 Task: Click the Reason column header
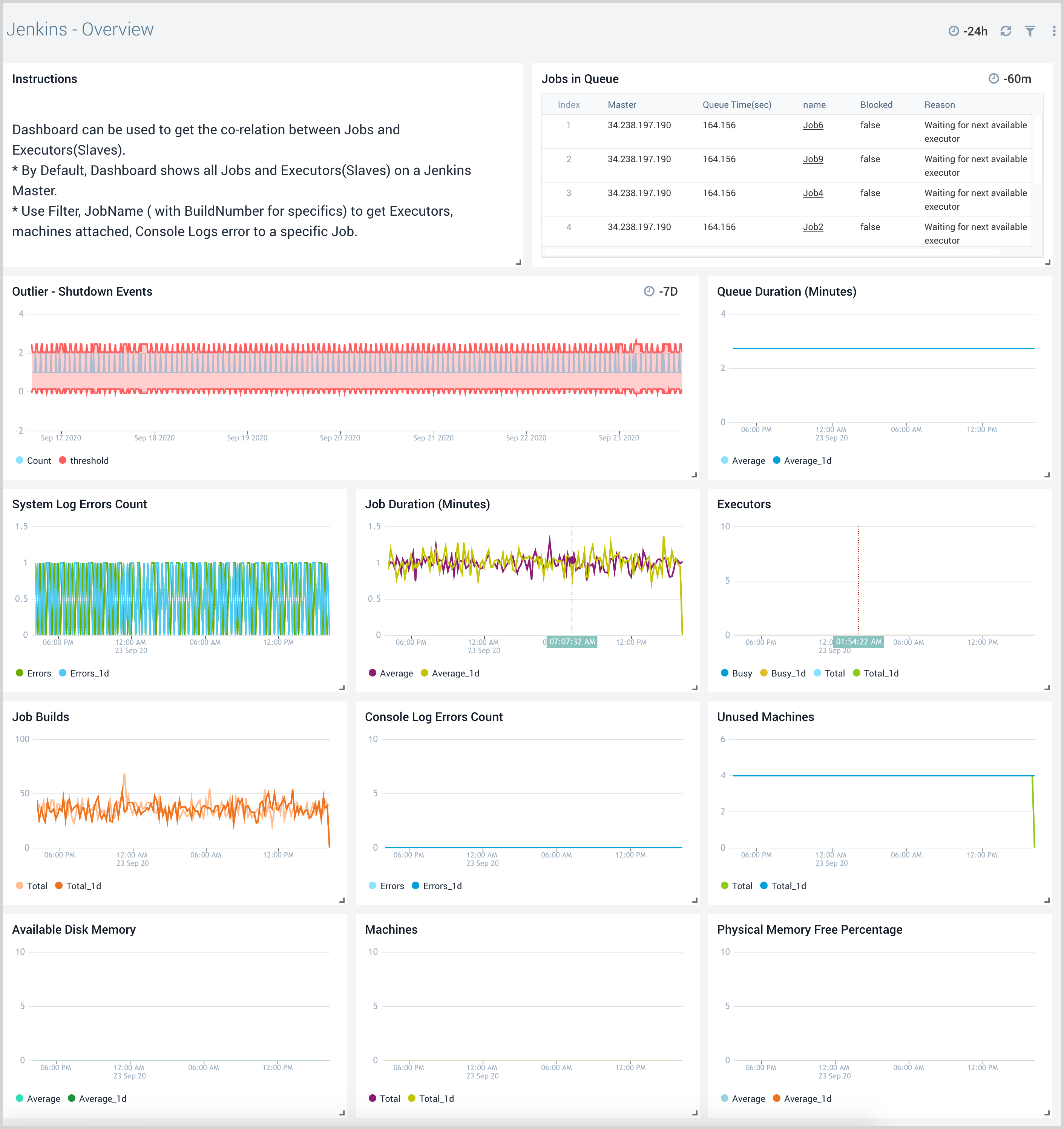(x=939, y=104)
